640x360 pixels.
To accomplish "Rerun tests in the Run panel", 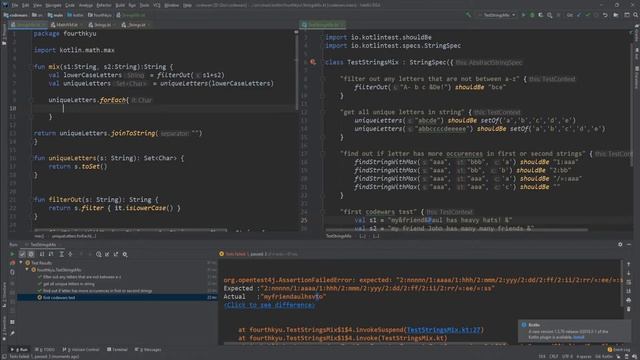I will pos(12,254).
